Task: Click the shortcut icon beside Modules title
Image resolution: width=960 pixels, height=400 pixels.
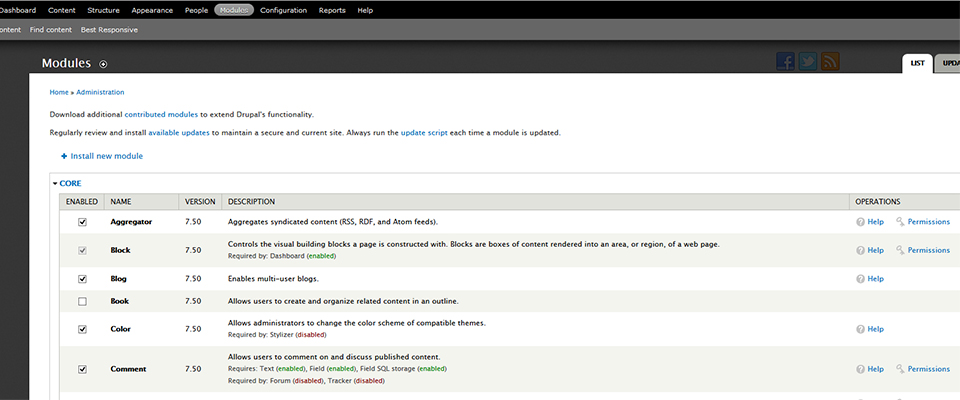Action: pos(103,64)
